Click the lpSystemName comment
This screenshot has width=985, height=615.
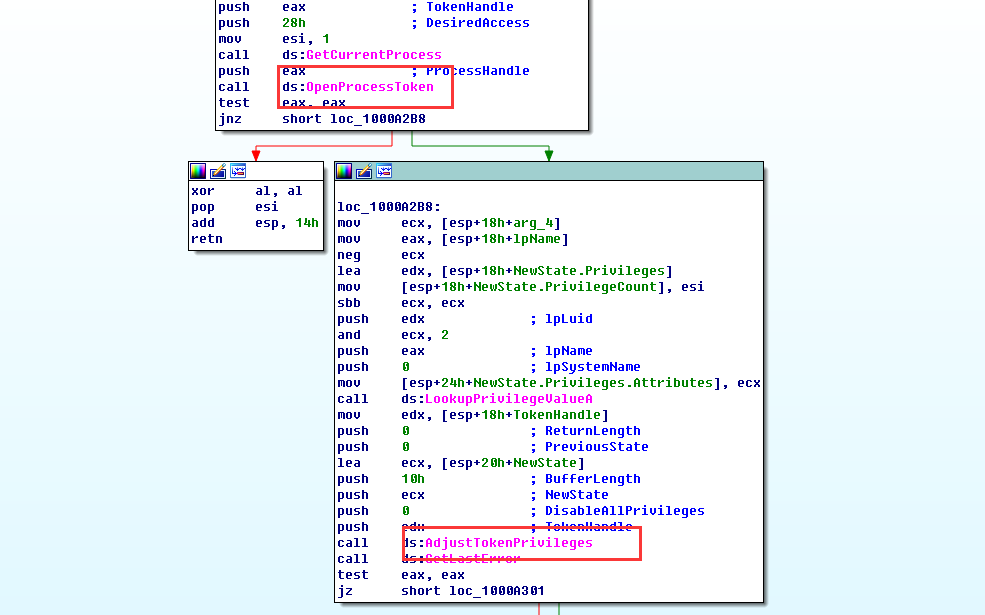coord(592,367)
